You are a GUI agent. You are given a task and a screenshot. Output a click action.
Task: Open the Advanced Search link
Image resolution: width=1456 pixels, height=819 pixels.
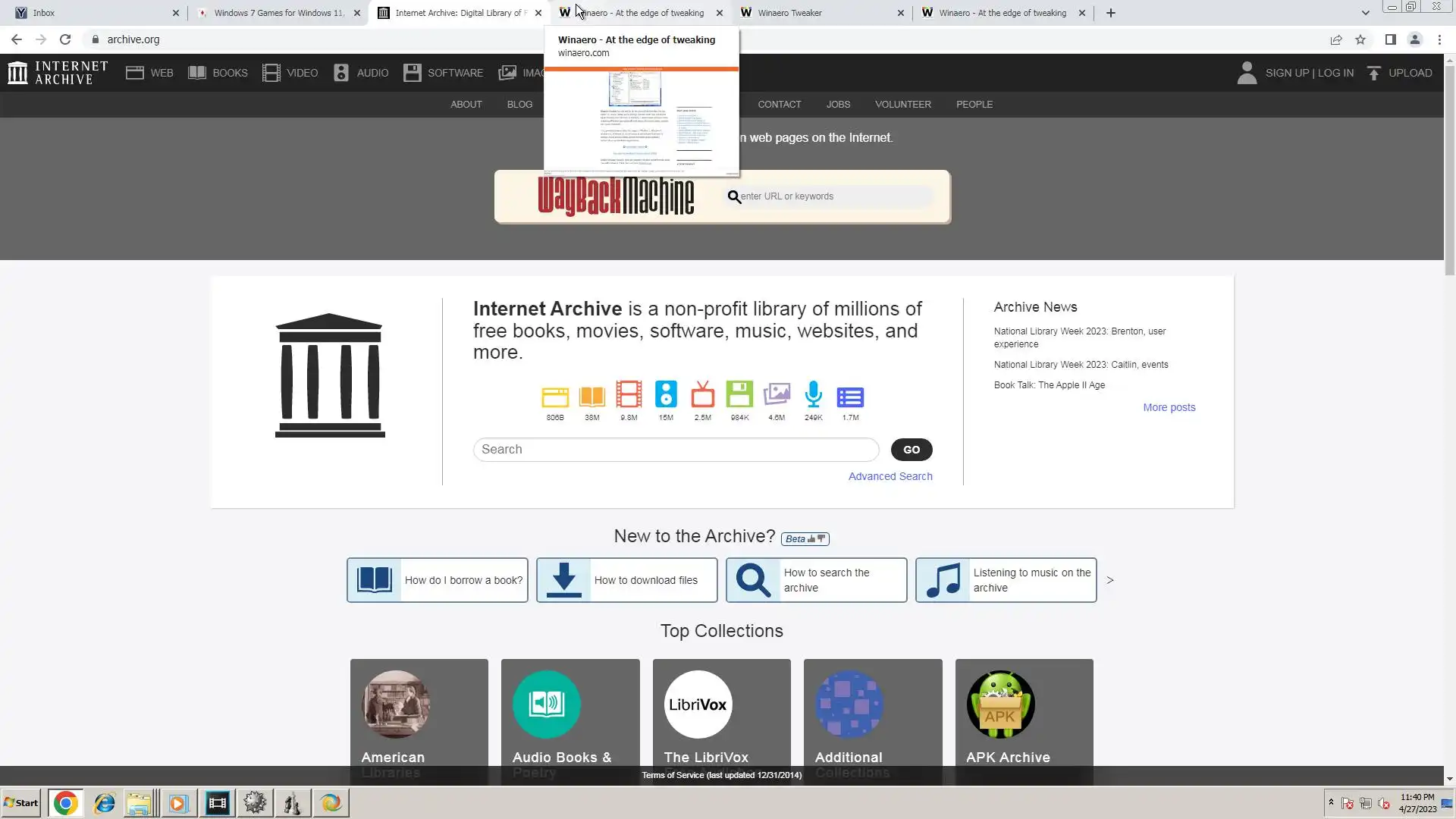[x=890, y=476]
